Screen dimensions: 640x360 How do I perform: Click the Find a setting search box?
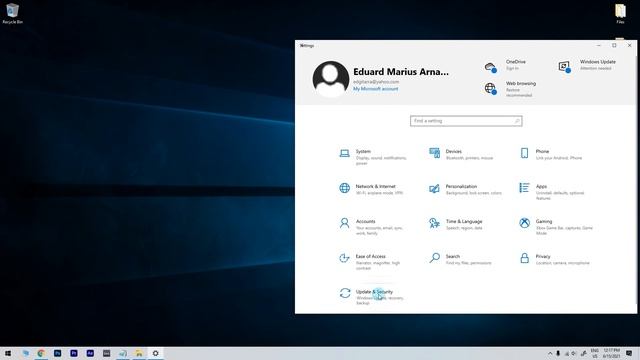(x=466, y=121)
